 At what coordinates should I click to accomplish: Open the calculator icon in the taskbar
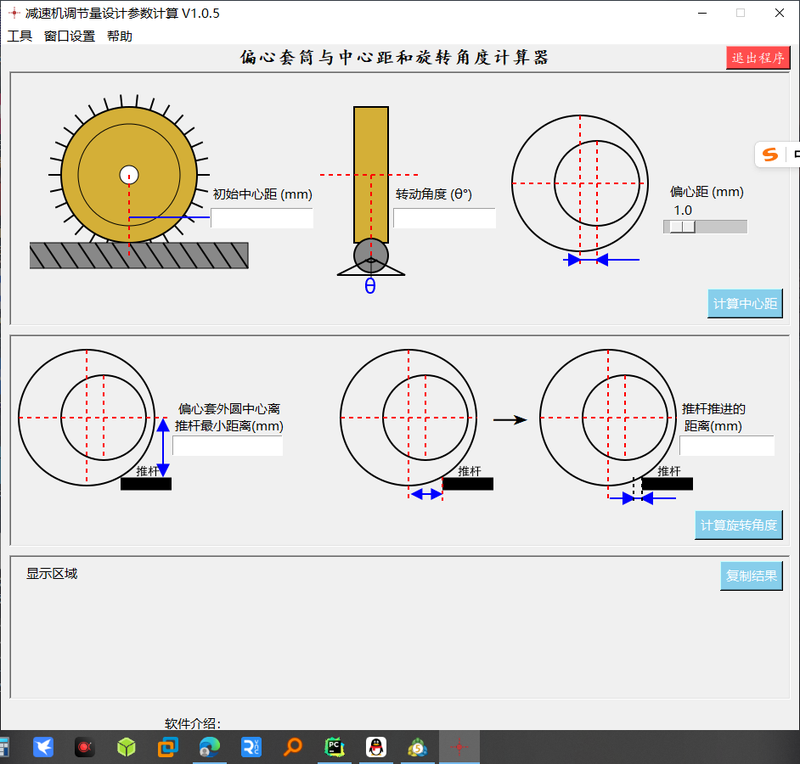click(x=3, y=747)
